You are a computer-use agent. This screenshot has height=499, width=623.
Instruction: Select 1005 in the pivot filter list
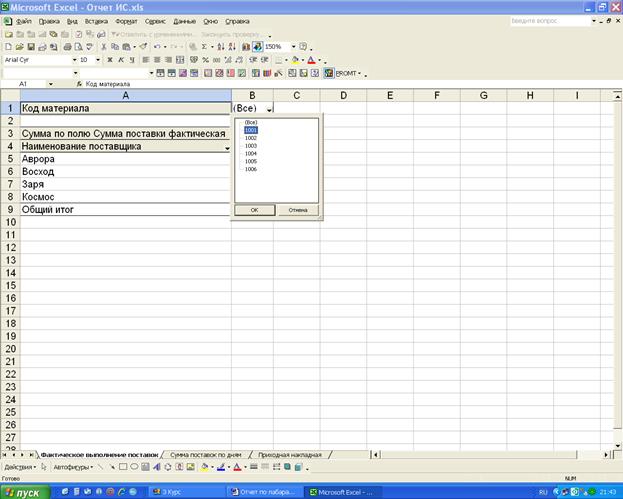[250, 161]
